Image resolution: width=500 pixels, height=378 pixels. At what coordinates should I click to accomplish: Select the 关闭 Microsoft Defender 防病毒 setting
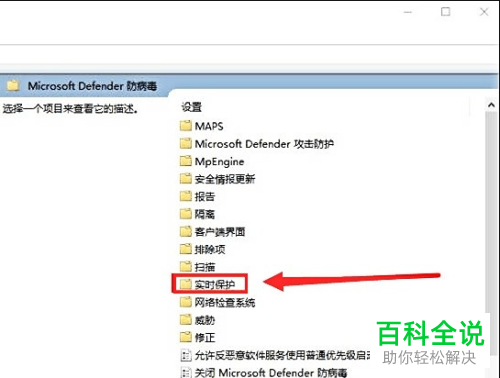tap(271, 373)
